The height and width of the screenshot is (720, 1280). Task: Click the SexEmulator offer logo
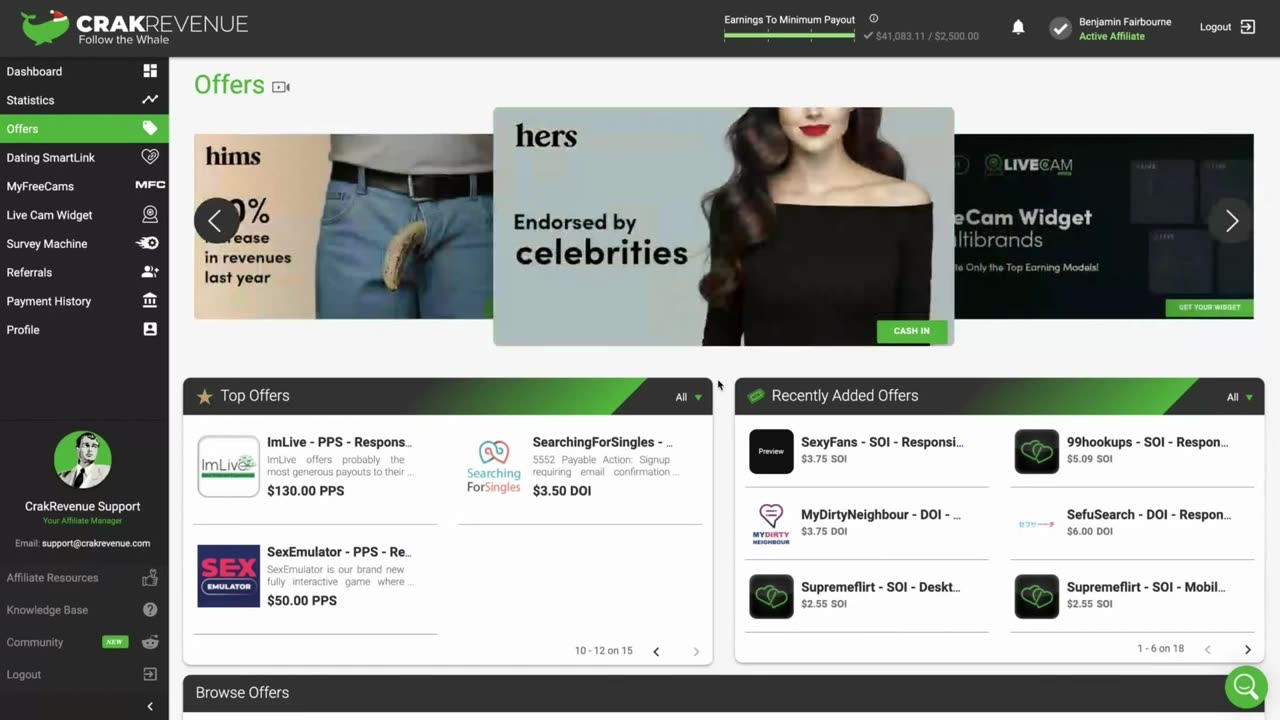(228, 576)
